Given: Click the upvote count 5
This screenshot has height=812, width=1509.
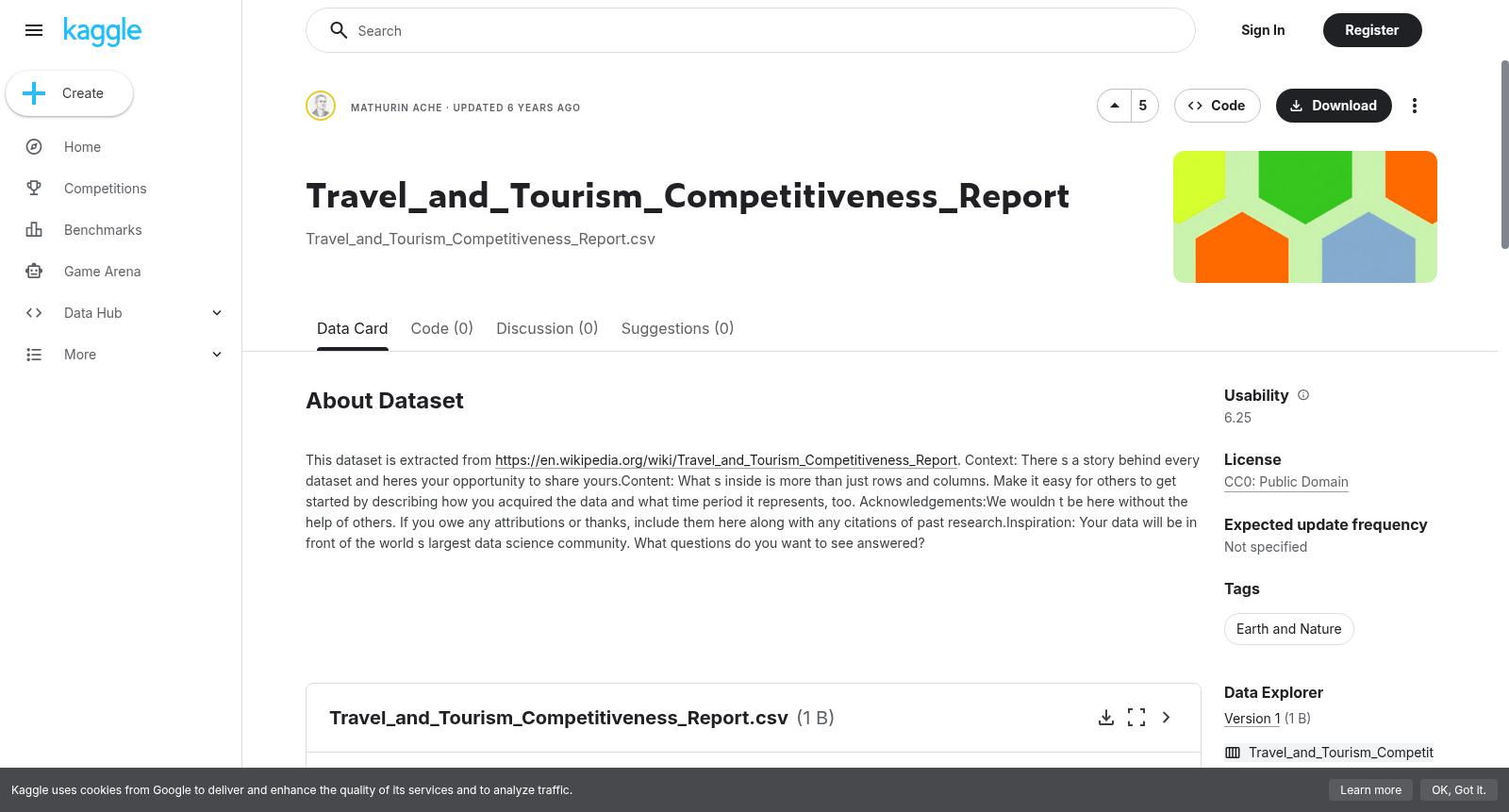Looking at the screenshot, I should coord(1143,106).
